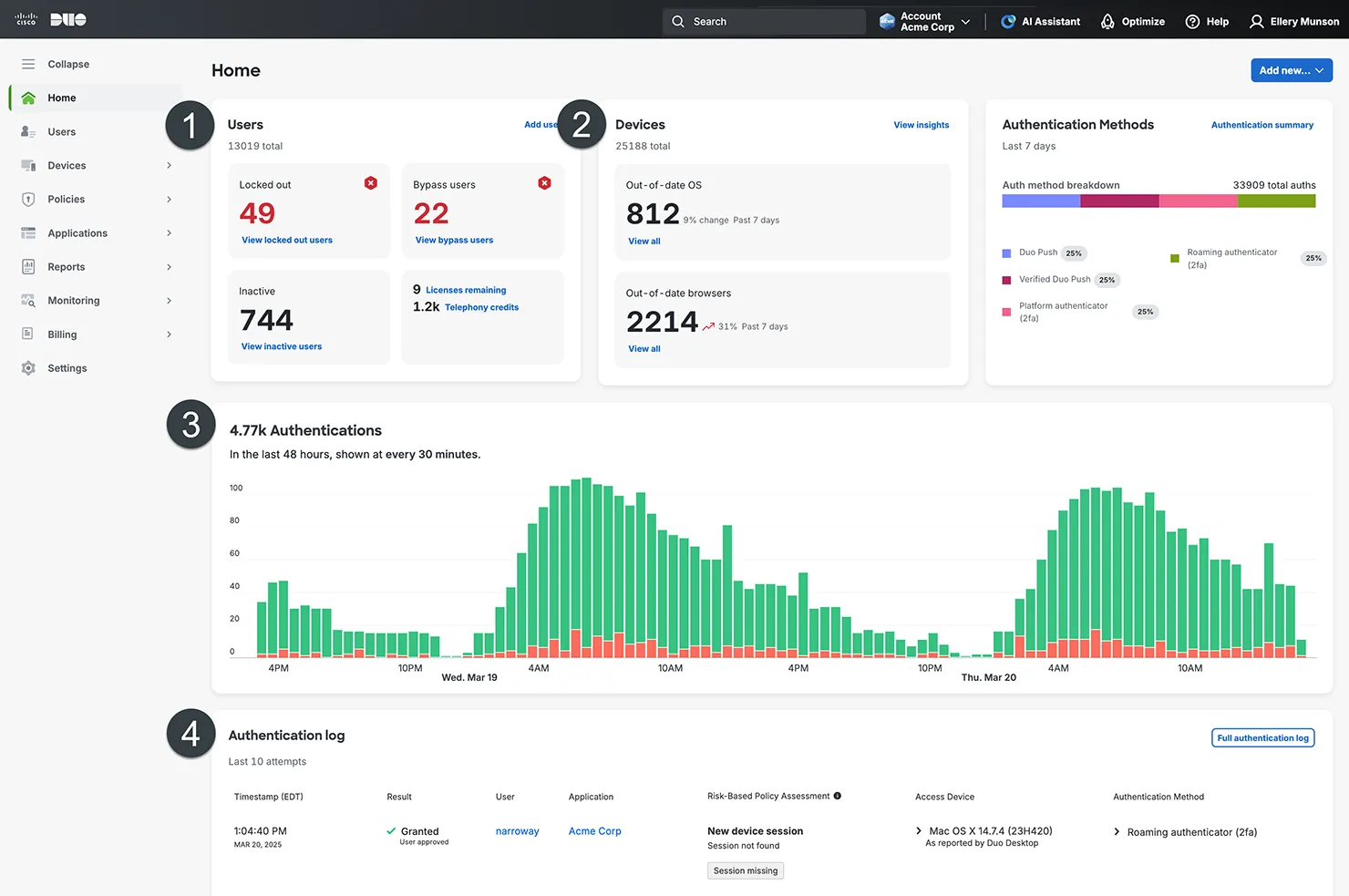This screenshot has width=1349, height=896.
Task: Select the Monitoring icon
Action: tap(28, 300)
